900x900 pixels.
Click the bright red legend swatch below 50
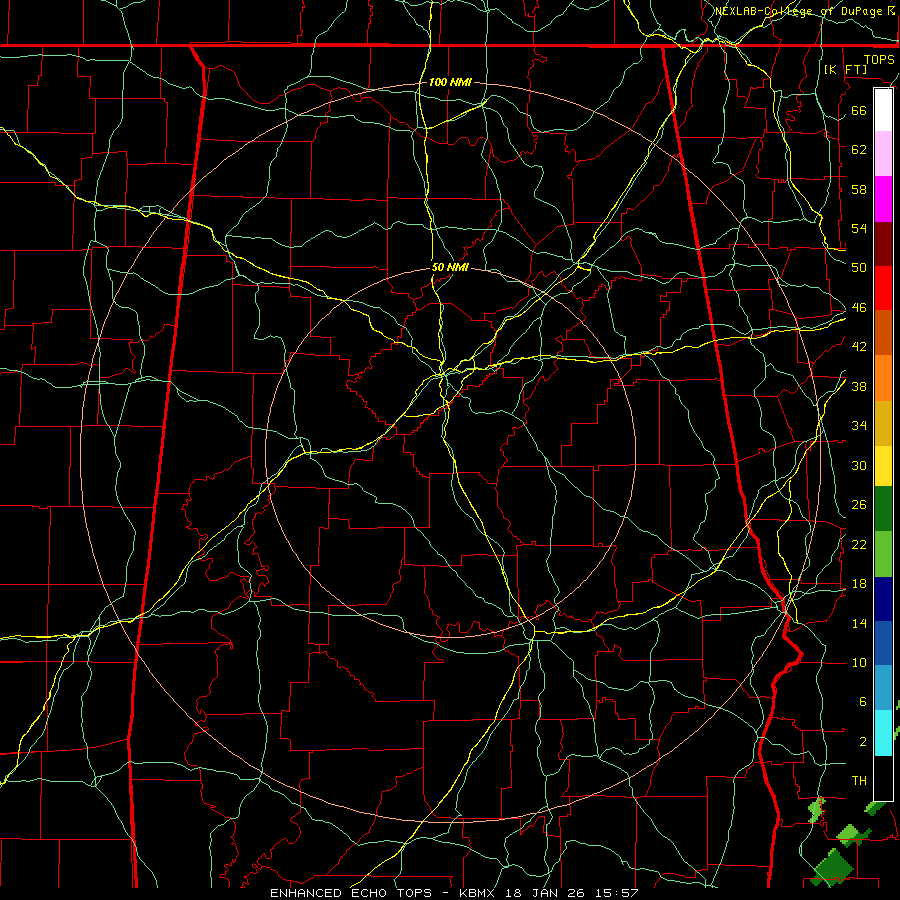pyautogui.click(x=883, y=288)
